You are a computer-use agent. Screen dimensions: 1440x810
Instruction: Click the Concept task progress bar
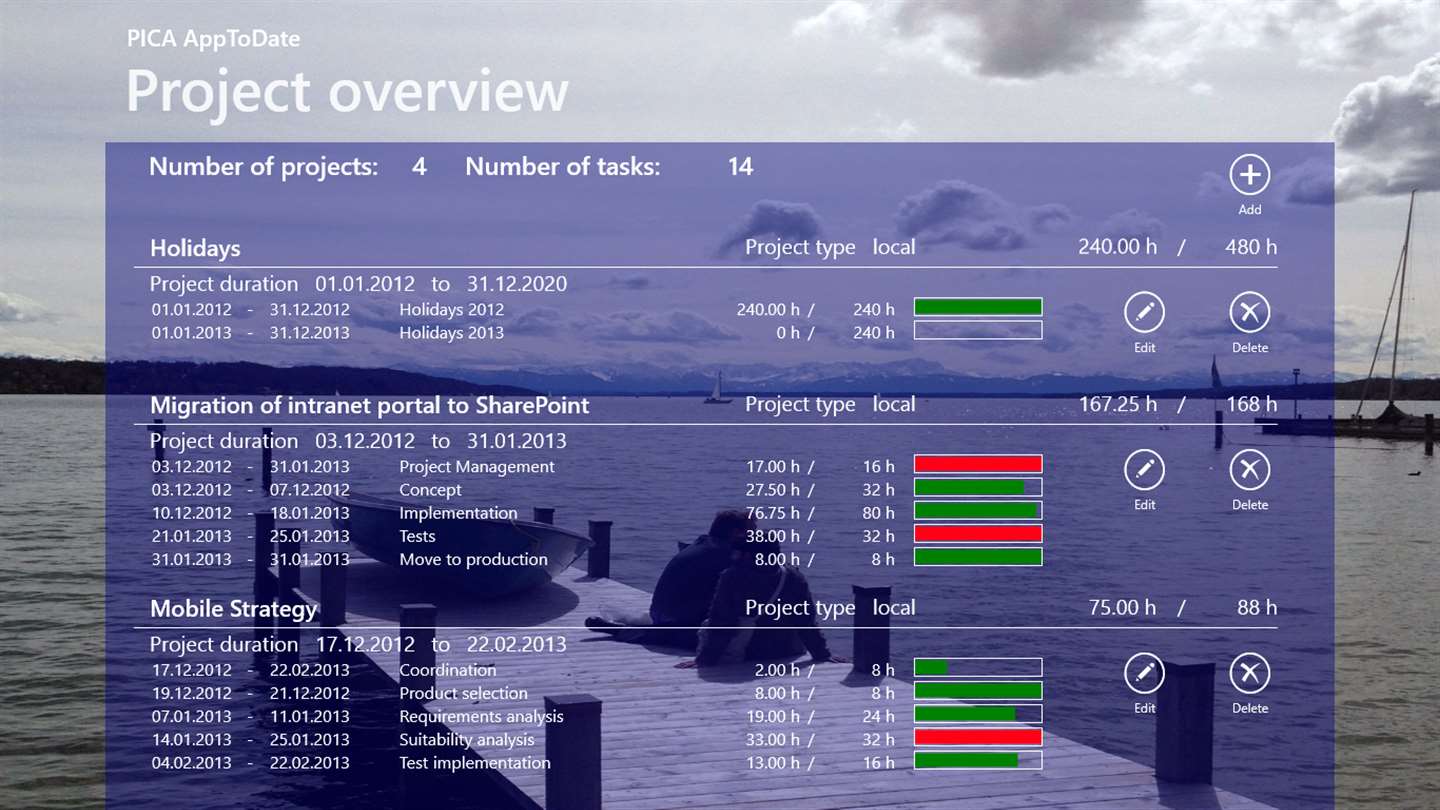tap(978, 487)
